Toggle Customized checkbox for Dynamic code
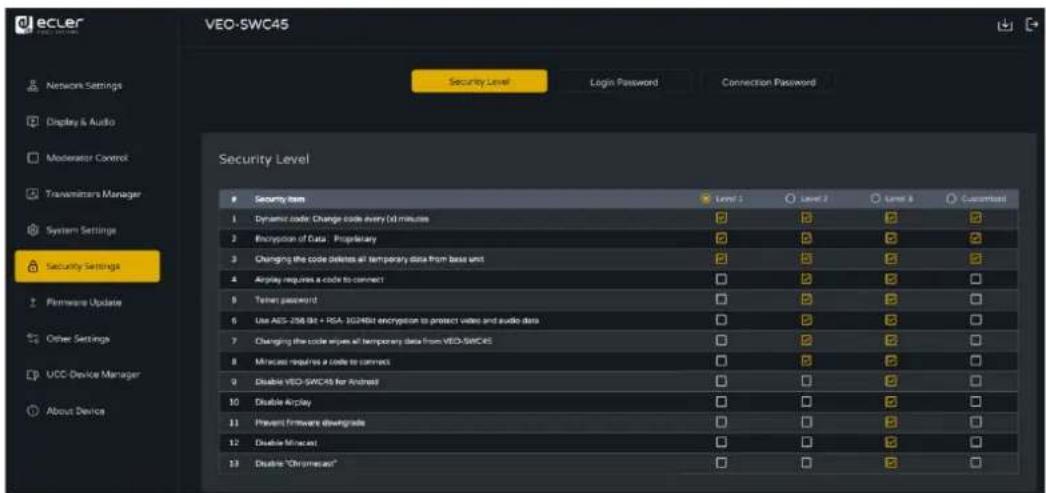 pyautogui.click(x=976, y=217)
